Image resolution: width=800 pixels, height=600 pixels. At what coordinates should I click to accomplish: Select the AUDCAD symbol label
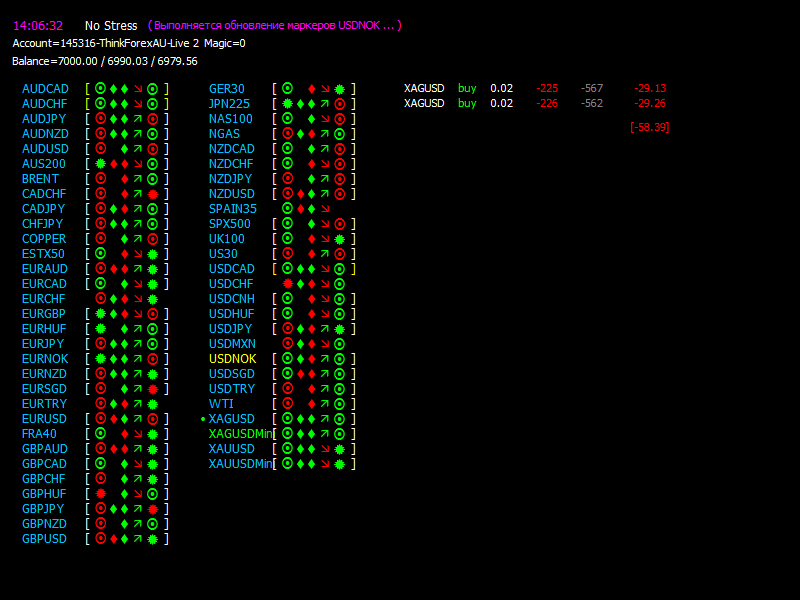(x=45, y=89)
